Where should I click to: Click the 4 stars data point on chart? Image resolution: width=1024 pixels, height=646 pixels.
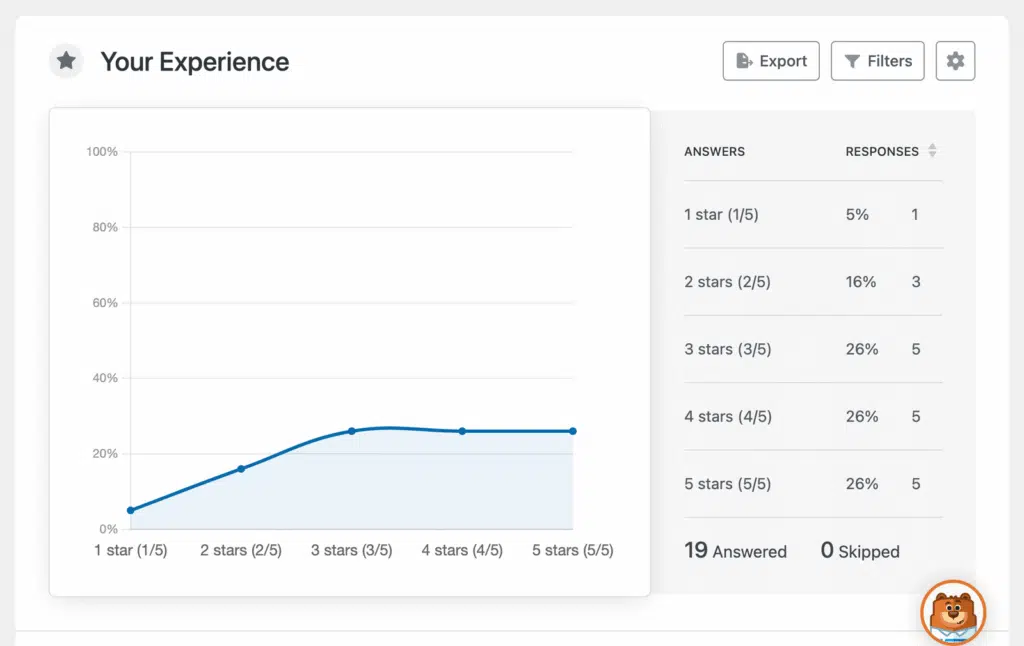(x=462, y=431)
